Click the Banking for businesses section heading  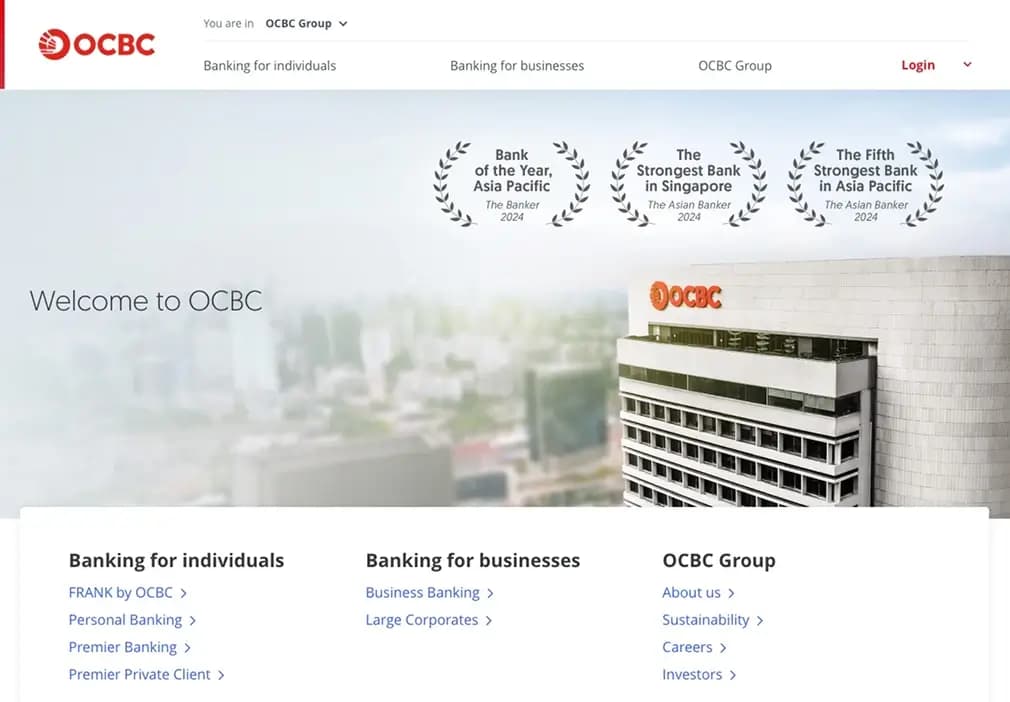473,560
